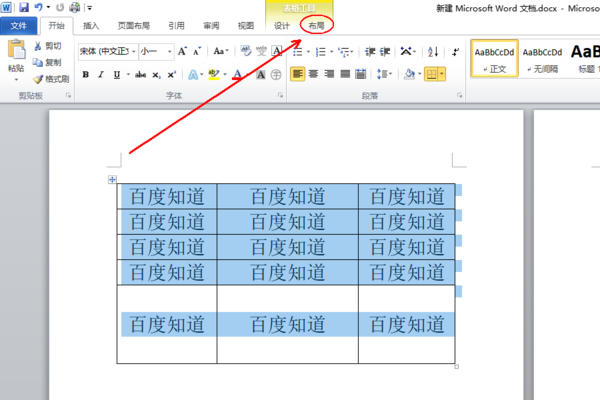
Task: Clear formatting with the eraser icon
Action: click(245, 51)
